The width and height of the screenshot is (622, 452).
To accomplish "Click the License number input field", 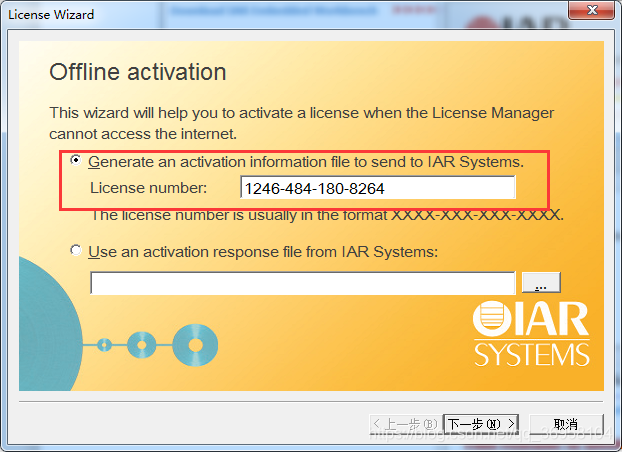I will (x=378, y=188).
